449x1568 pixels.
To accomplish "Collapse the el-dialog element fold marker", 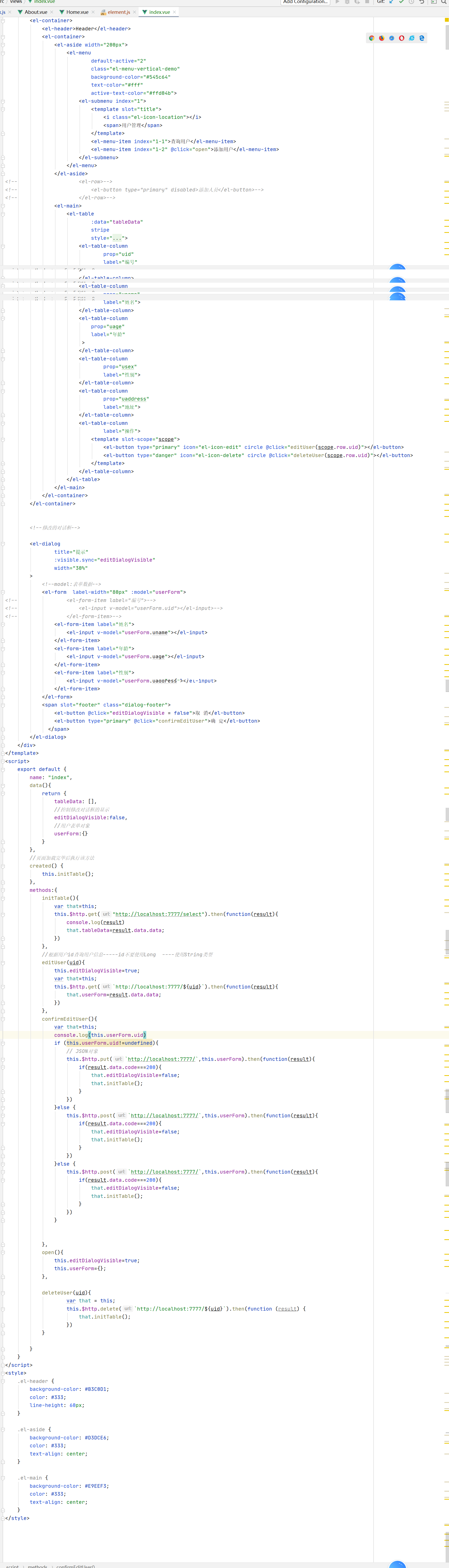I will 3,544.
